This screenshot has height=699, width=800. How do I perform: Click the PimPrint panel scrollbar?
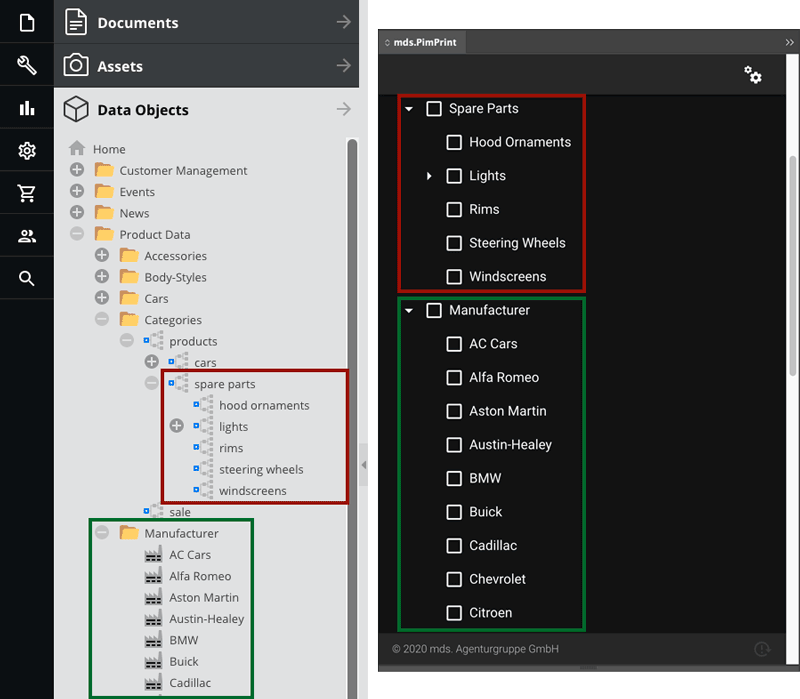(792, 265)
